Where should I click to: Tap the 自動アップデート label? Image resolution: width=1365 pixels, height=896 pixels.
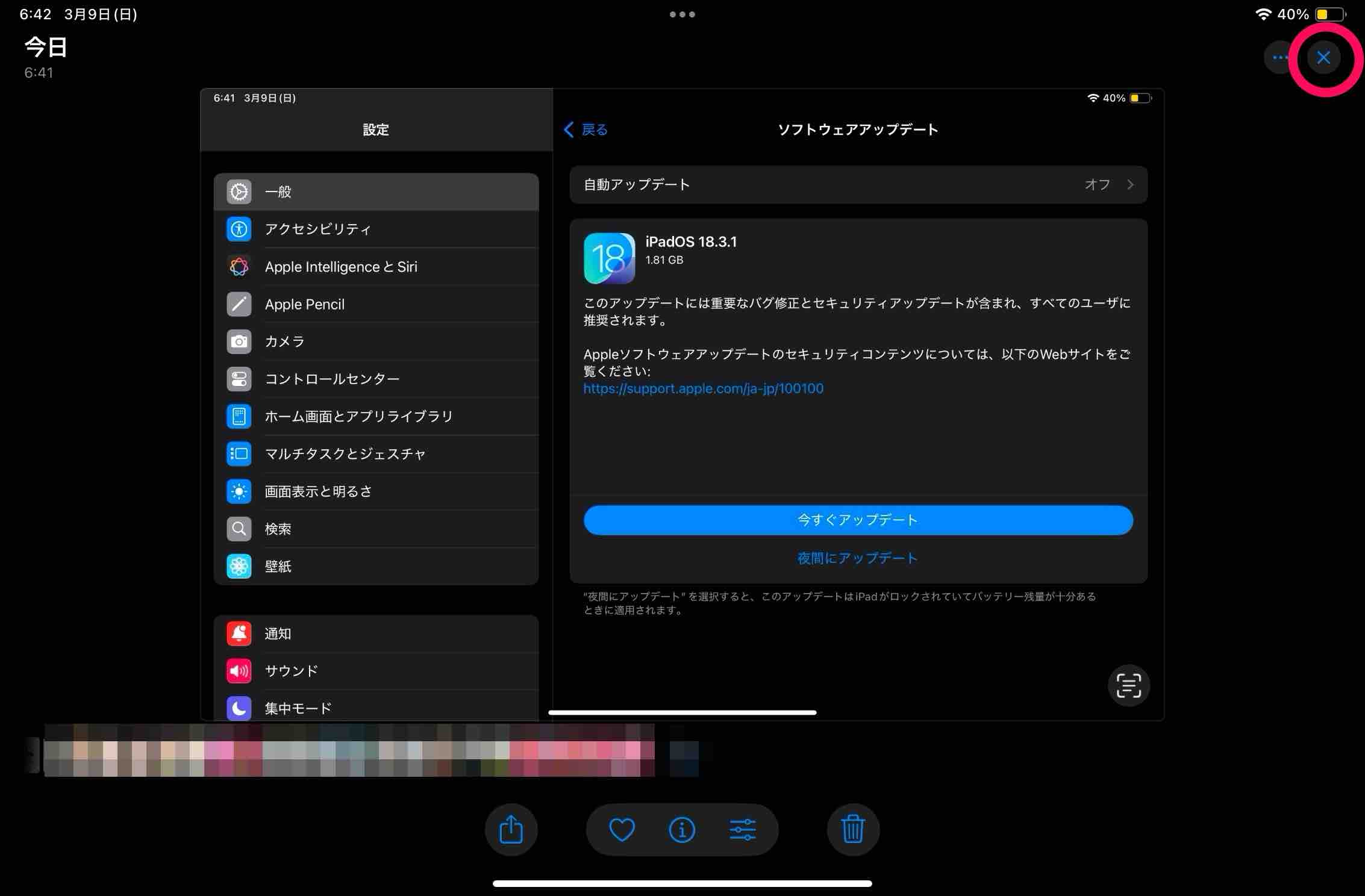point(637,184)
